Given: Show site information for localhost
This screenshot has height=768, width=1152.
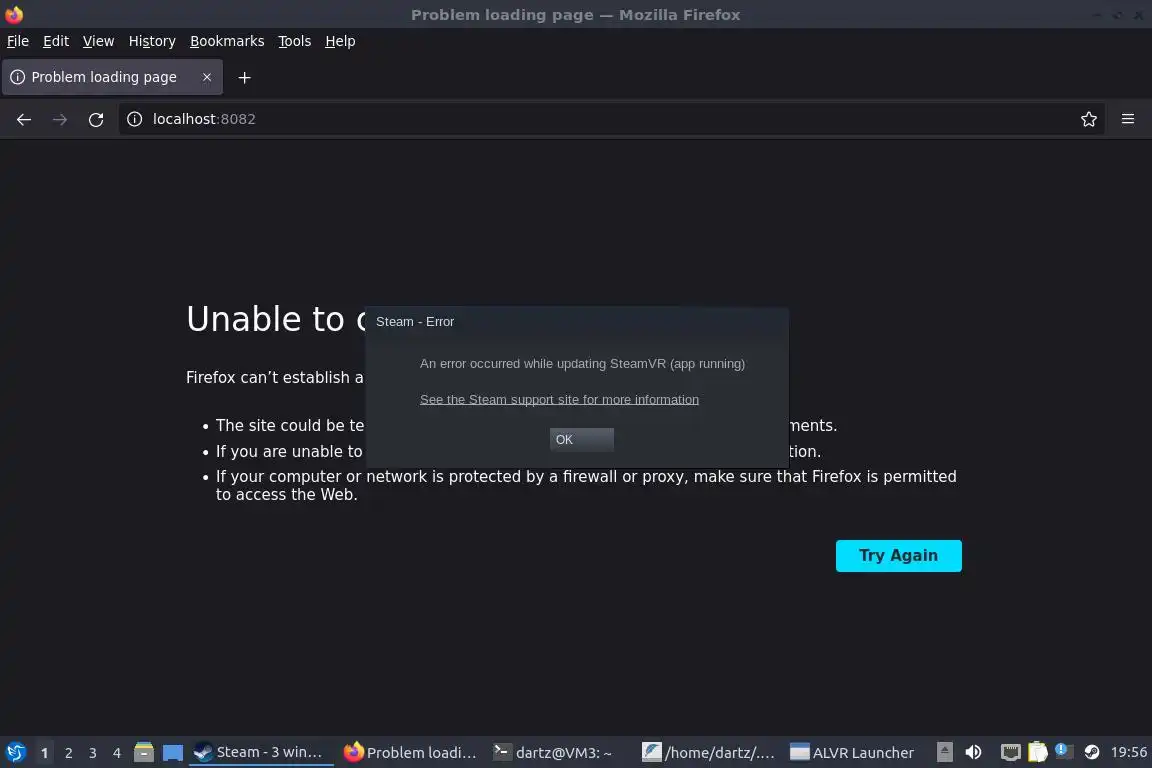Looking at the screenshot, I should [x=134, y=119].
